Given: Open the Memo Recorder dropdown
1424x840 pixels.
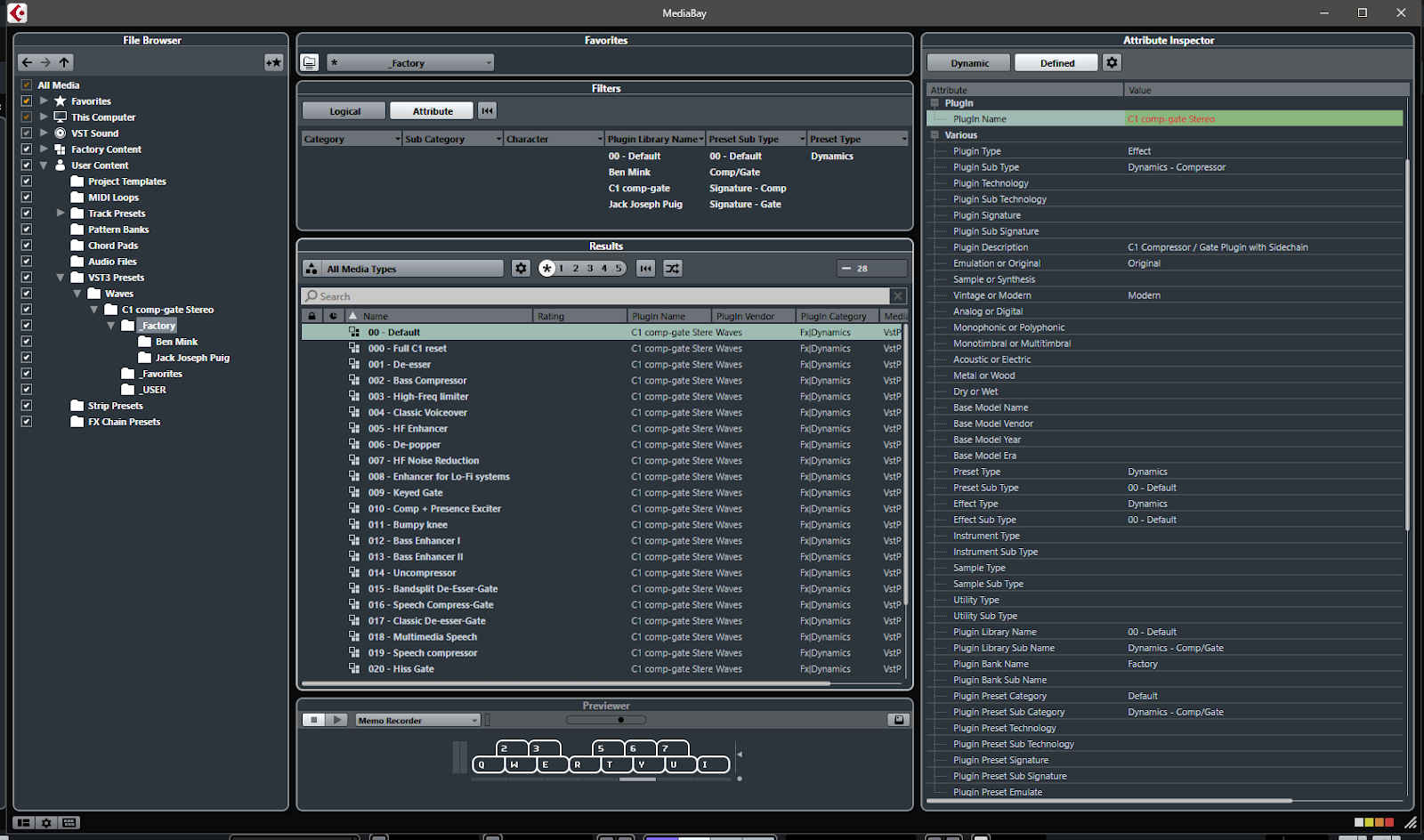Looking at the screenshot, I should click(x=417, y=720).
